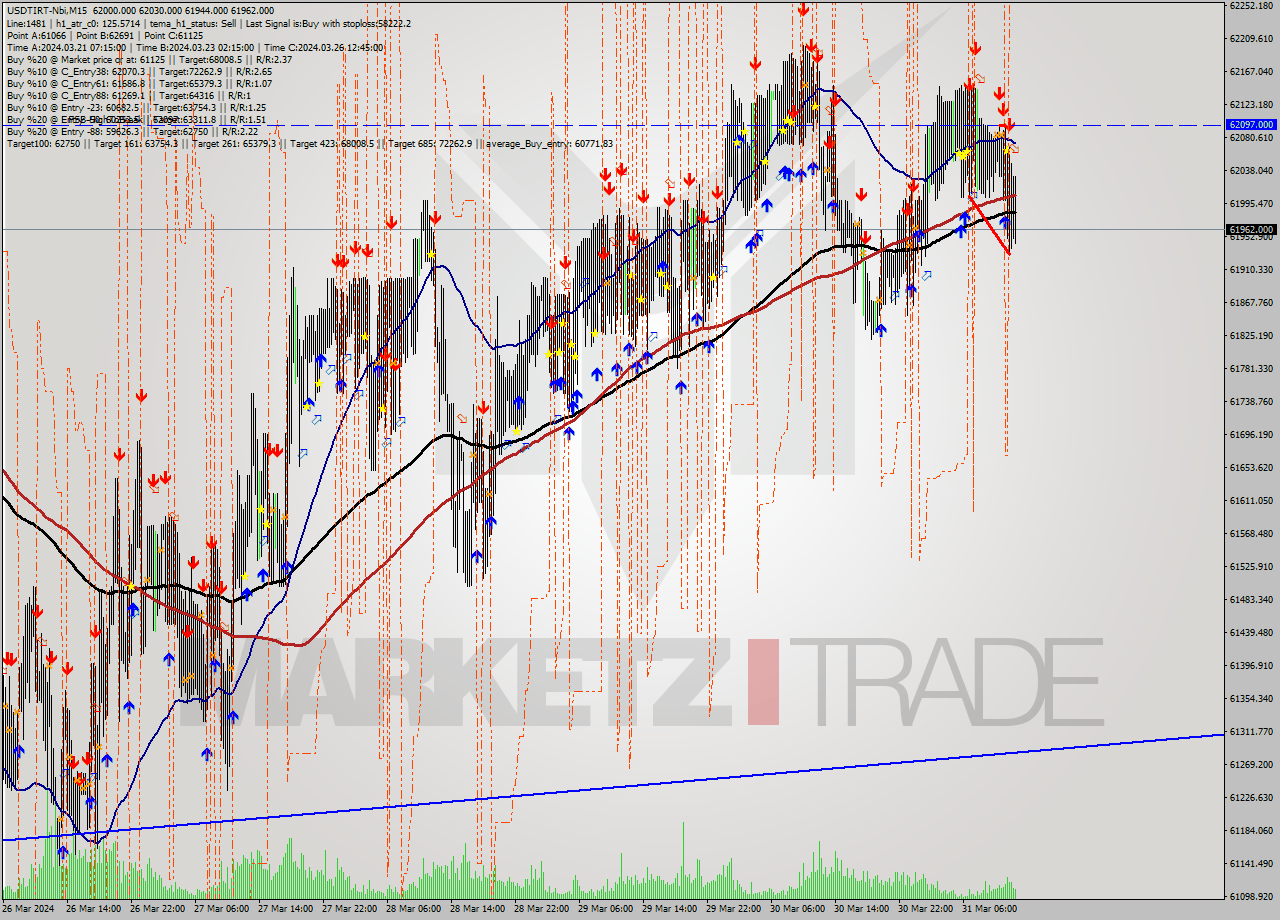Select the 61483.340 price axis label

click(x=1251, y=600)
